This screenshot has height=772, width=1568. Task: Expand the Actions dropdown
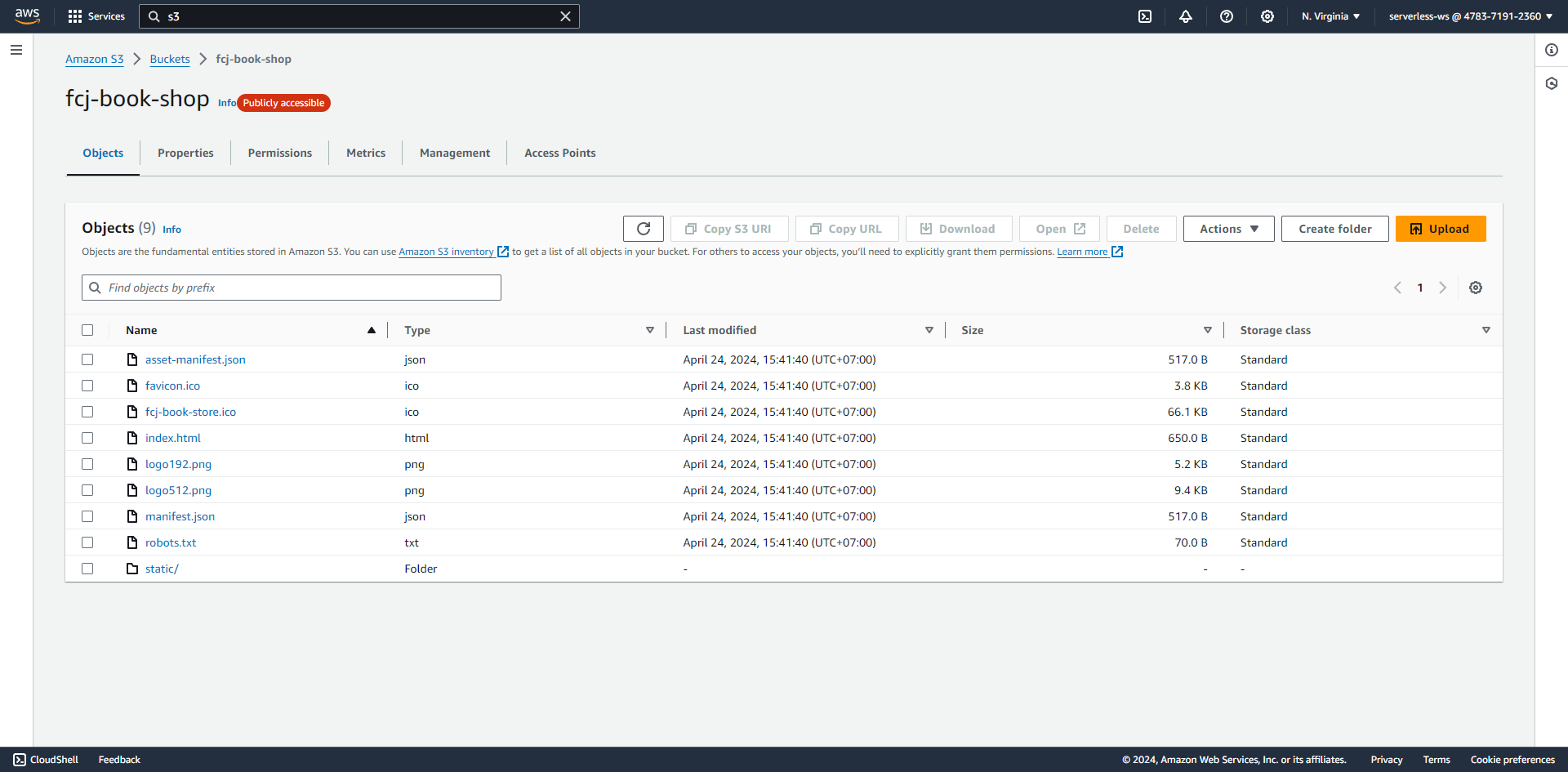[1228, 229]
